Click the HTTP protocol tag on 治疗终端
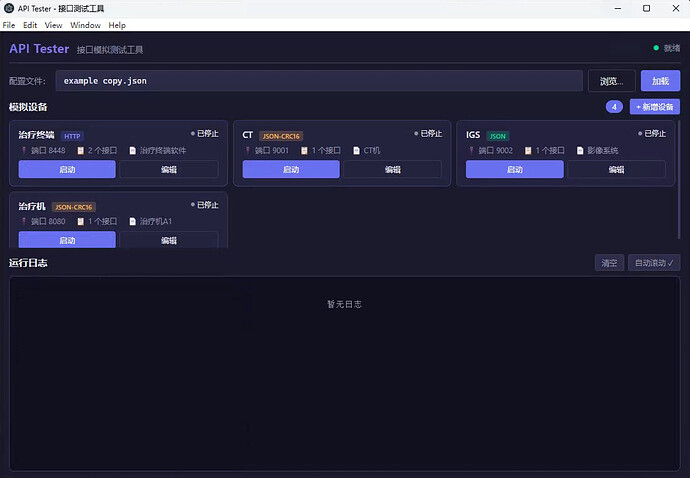This screenshot has width=690, height=478. pyautogui.click(x=72, y=136)
